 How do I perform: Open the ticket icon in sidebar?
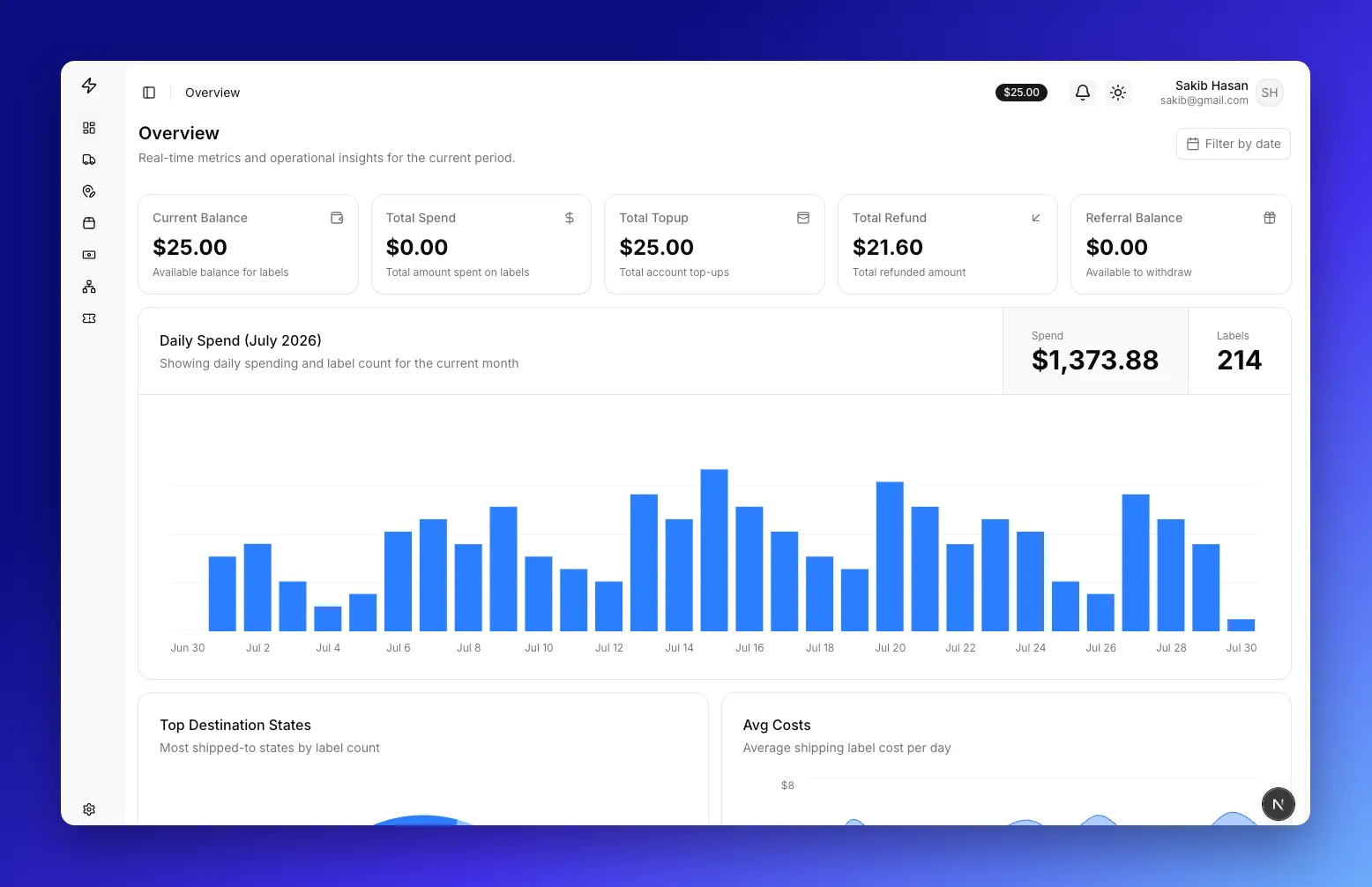(89, 318)
